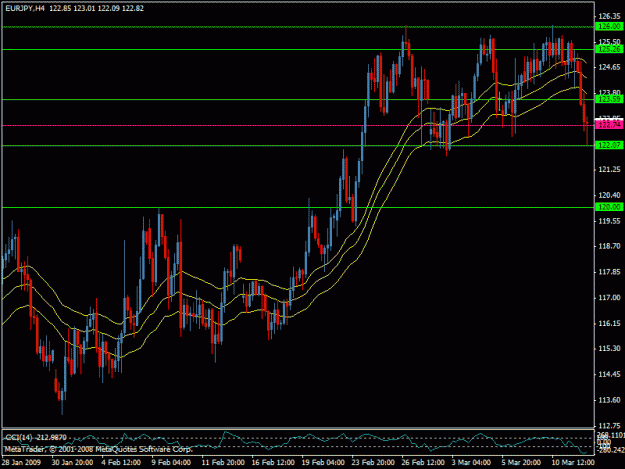This screenshot has height=469, width=625.
Task: Select the green 125.26 price level tag
Action: tap(609, 49)
